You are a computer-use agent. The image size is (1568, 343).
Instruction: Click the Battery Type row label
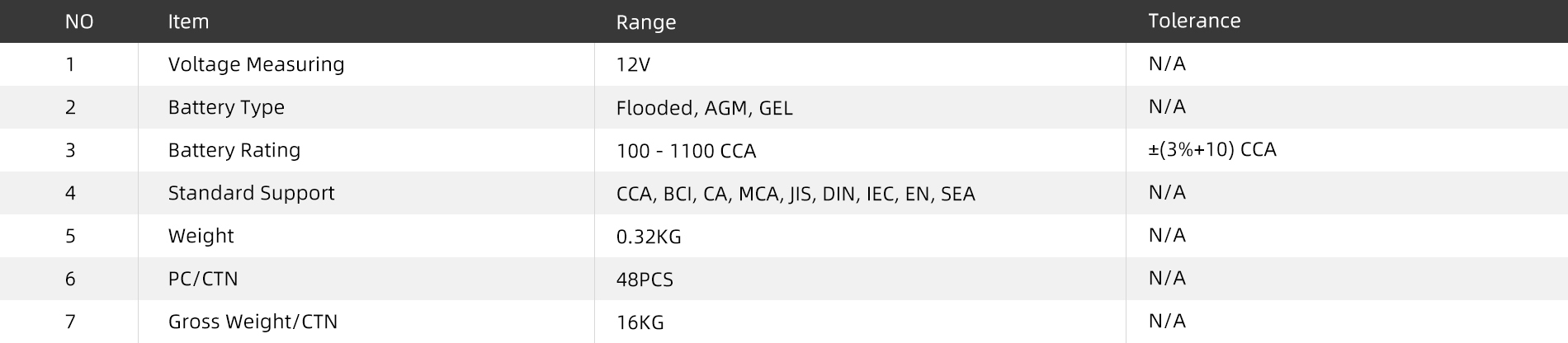(226, 107)
